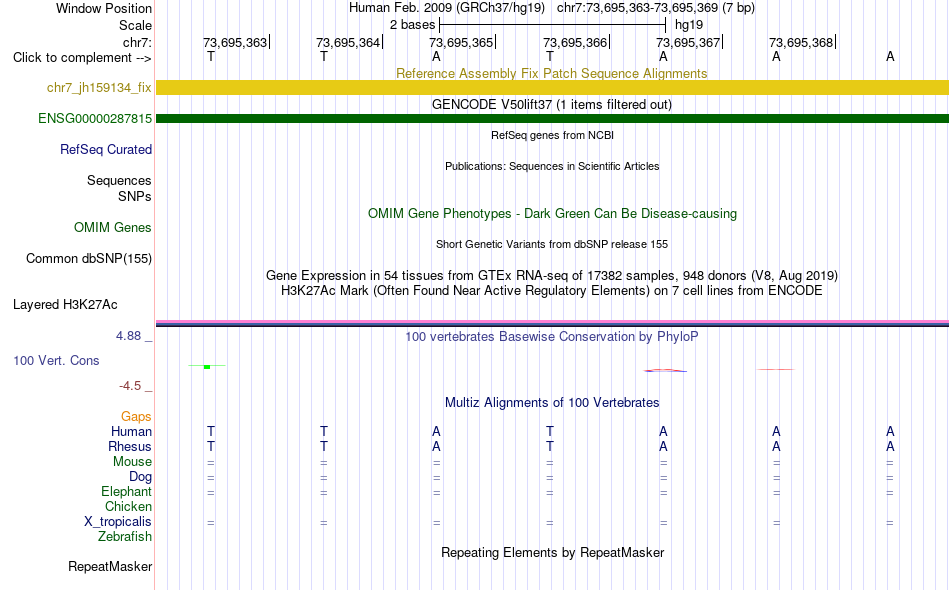Click the Zebrafish species row label
Image resolution: width=950 pixels, height=590 pixels.
[x=125, y=537]
